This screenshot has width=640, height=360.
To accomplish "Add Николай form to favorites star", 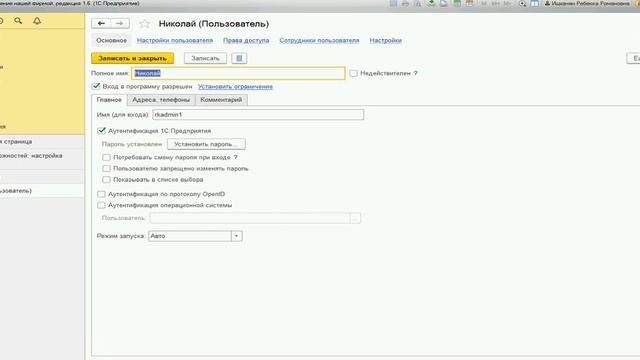I will (144, 24).
